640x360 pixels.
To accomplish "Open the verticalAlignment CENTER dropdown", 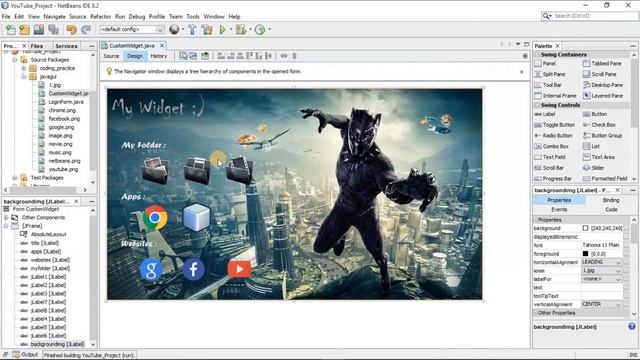I will click(x=619, y=304).
